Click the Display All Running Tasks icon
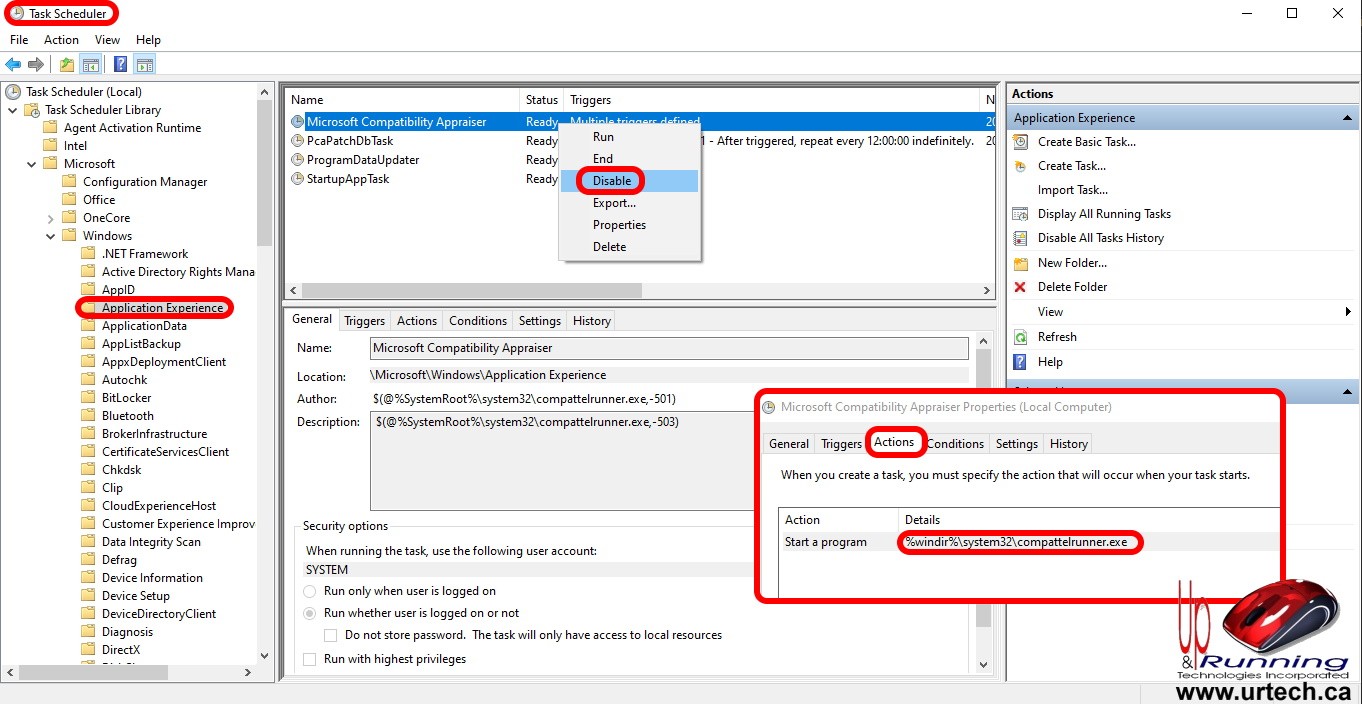The width and height of the screenshot is (1362, 704). click(x=1020, y=214)
